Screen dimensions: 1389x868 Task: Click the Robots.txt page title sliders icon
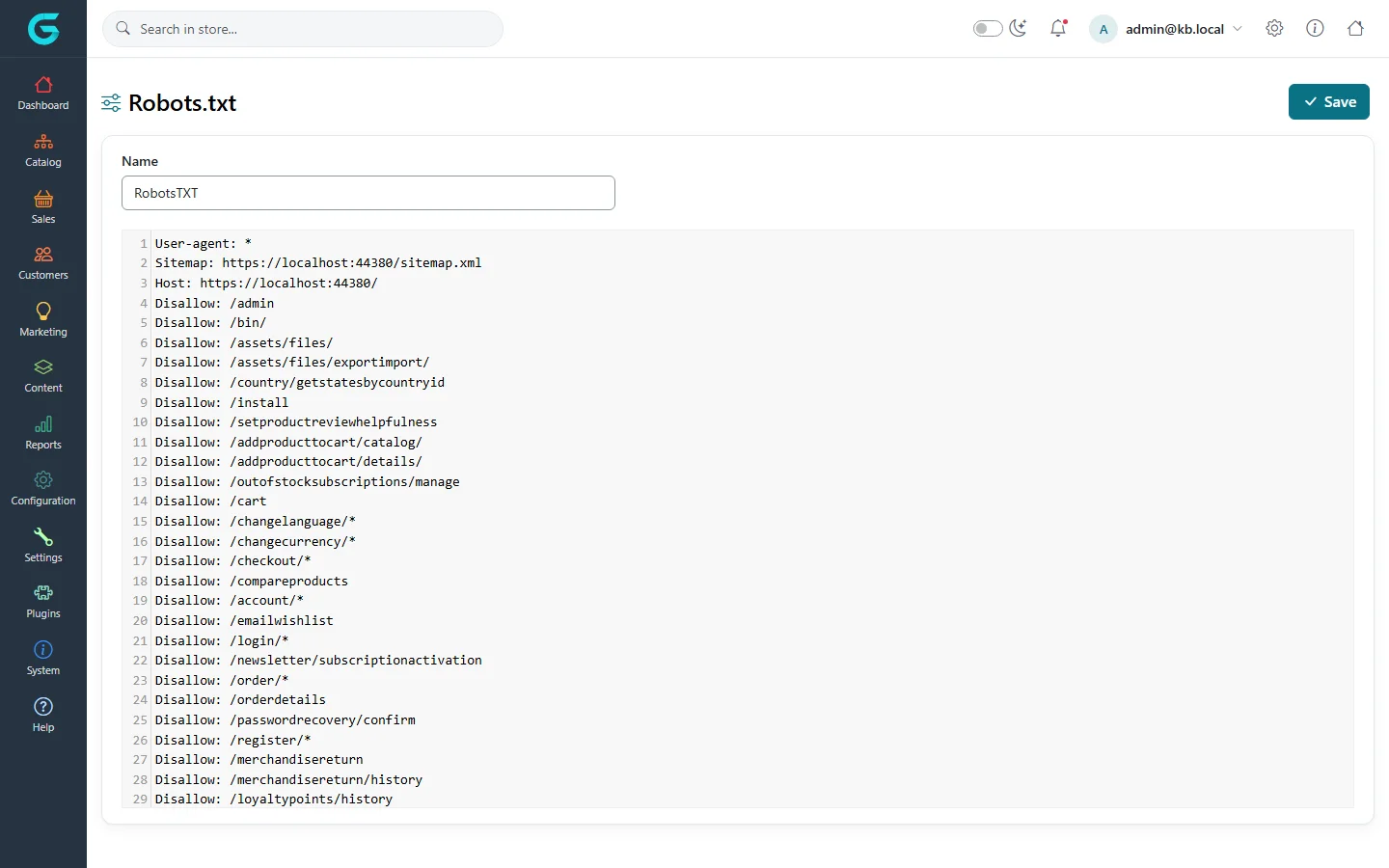(x=111, y=102)
